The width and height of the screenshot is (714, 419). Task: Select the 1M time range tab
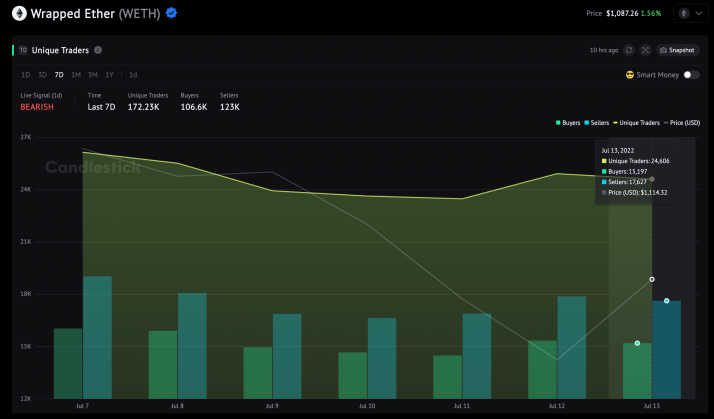tap(76, 75)
